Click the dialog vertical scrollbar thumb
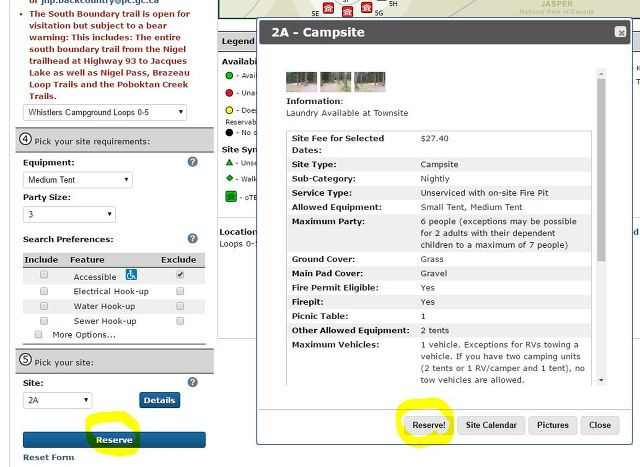640x467 pixels. [x=601, y=169]
